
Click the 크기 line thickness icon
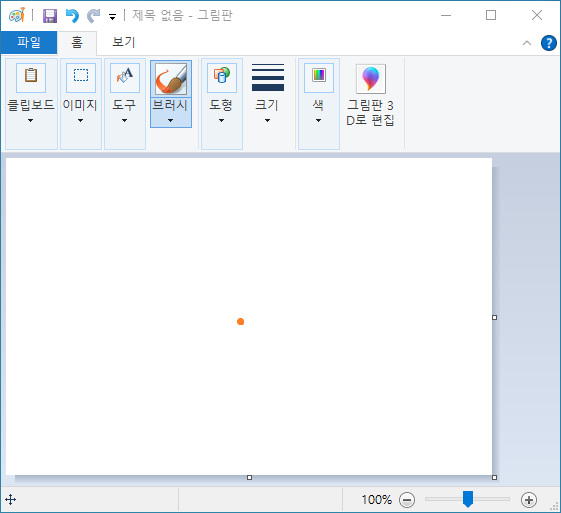pyautogui.click(x=268, y=77)
